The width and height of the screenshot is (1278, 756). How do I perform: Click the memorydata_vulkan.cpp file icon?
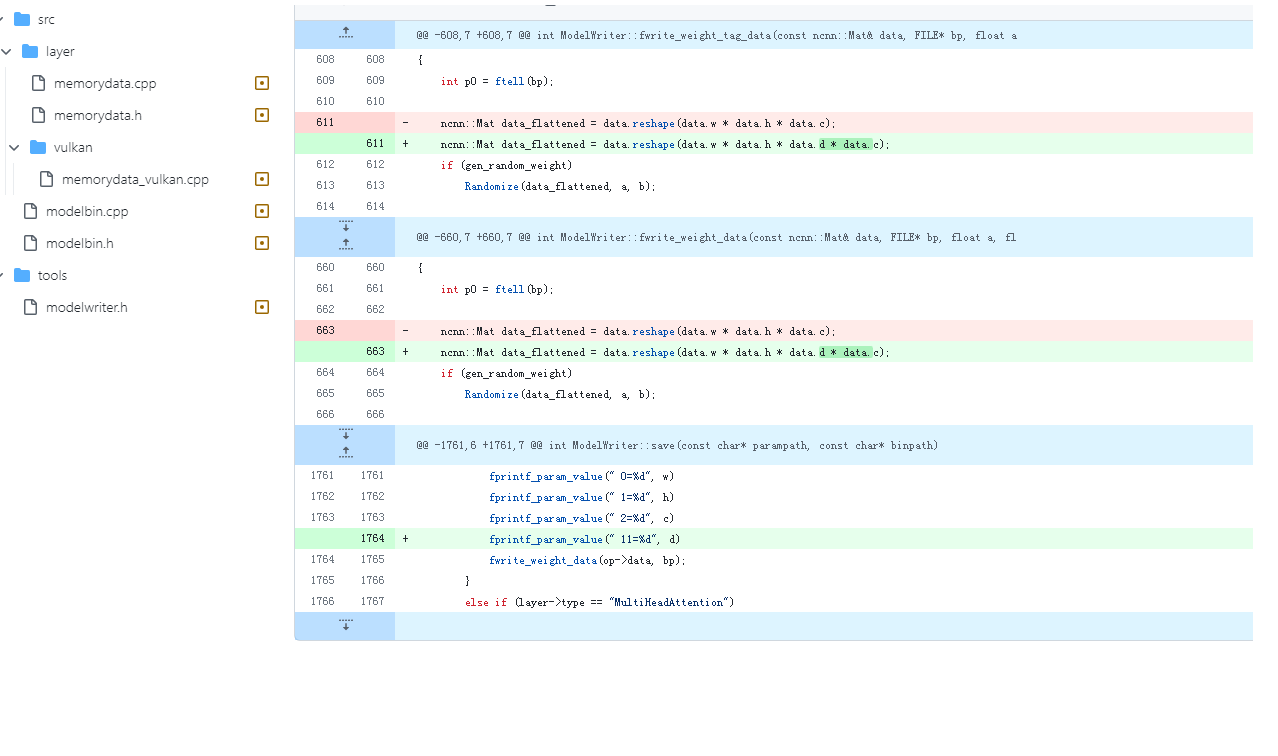click(x=46, y=179)
